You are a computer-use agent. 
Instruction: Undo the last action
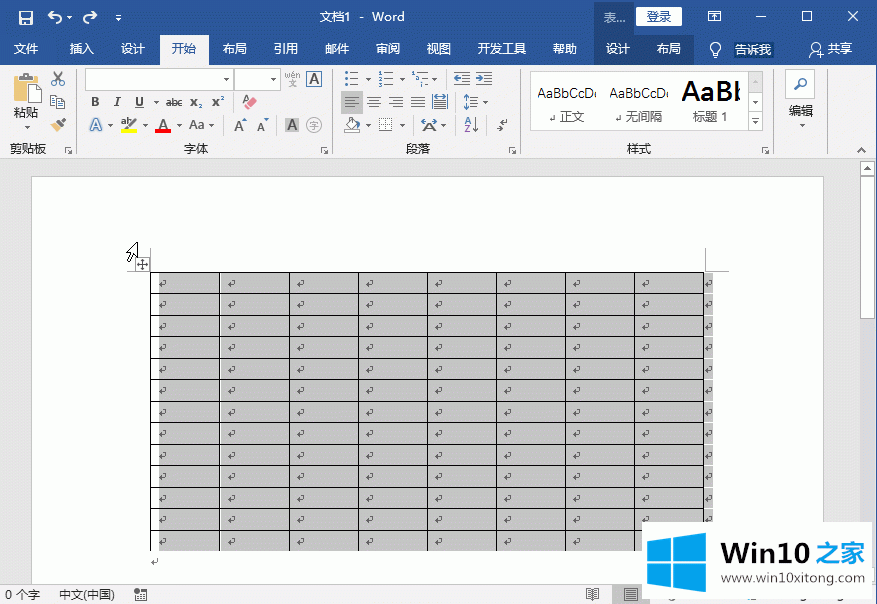(55, 17)
